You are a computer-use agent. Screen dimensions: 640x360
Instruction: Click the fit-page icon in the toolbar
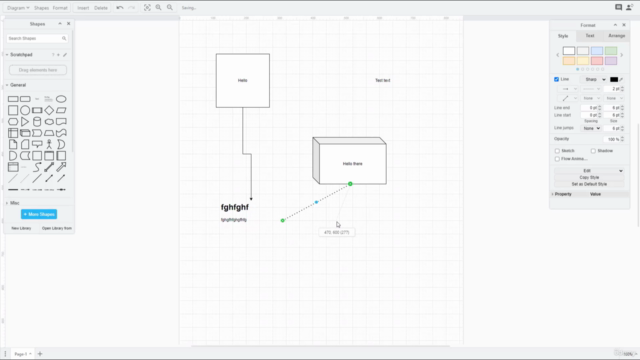147,8
